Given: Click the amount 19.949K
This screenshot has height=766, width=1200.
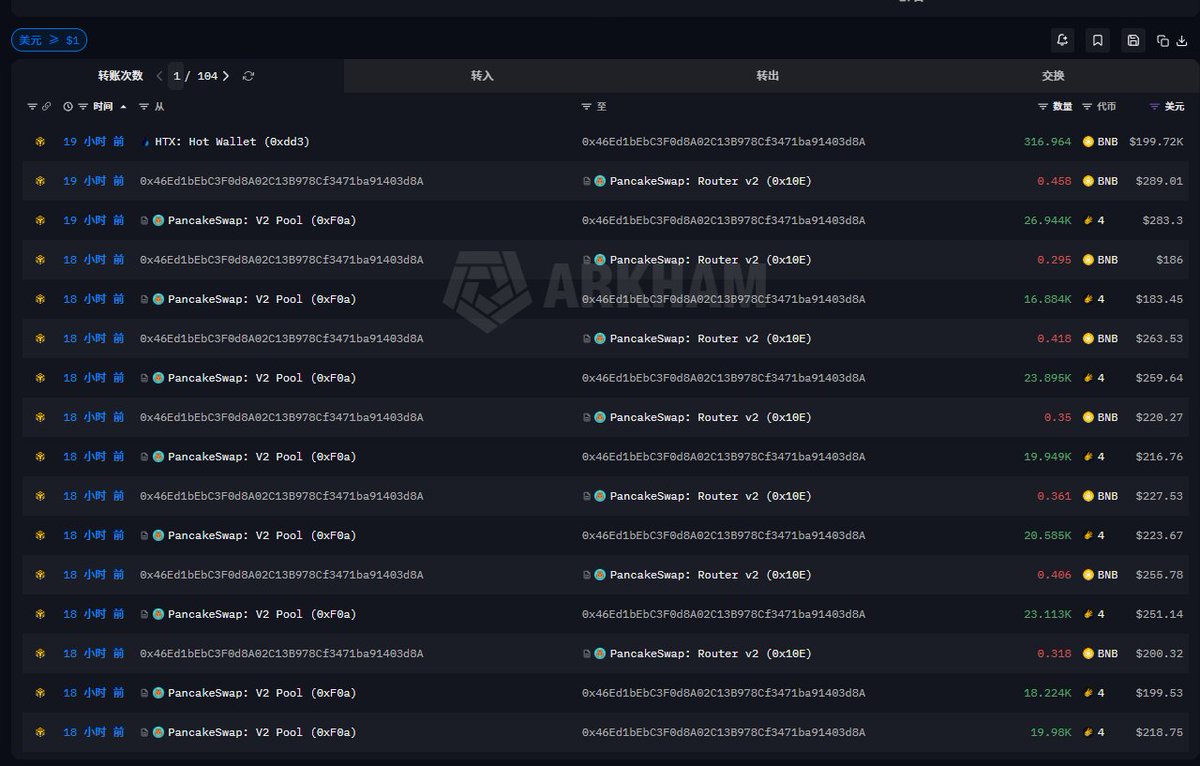Looking at the screenshot, I should point(1047,457).
